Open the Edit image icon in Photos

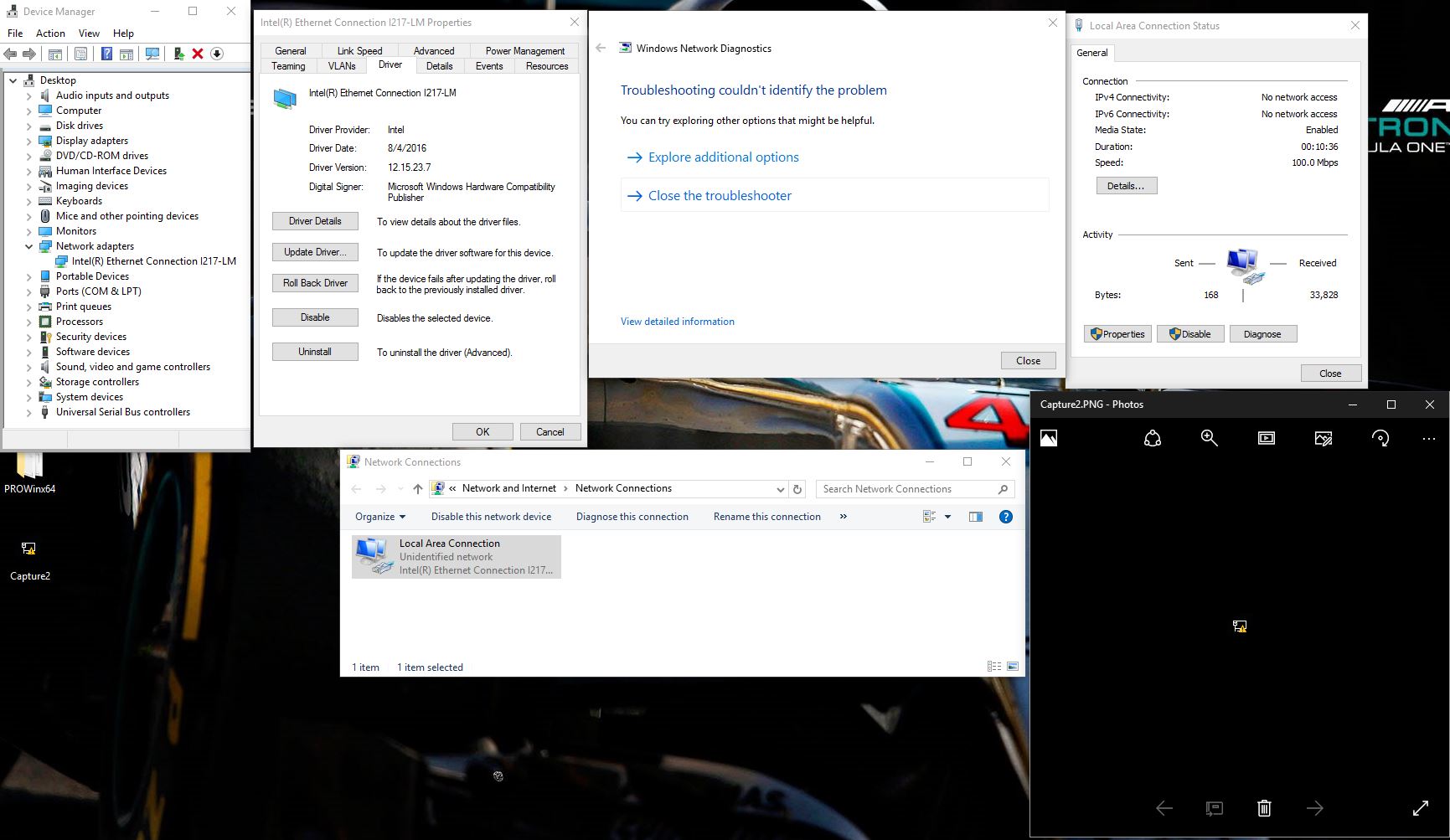(1323, 438)
